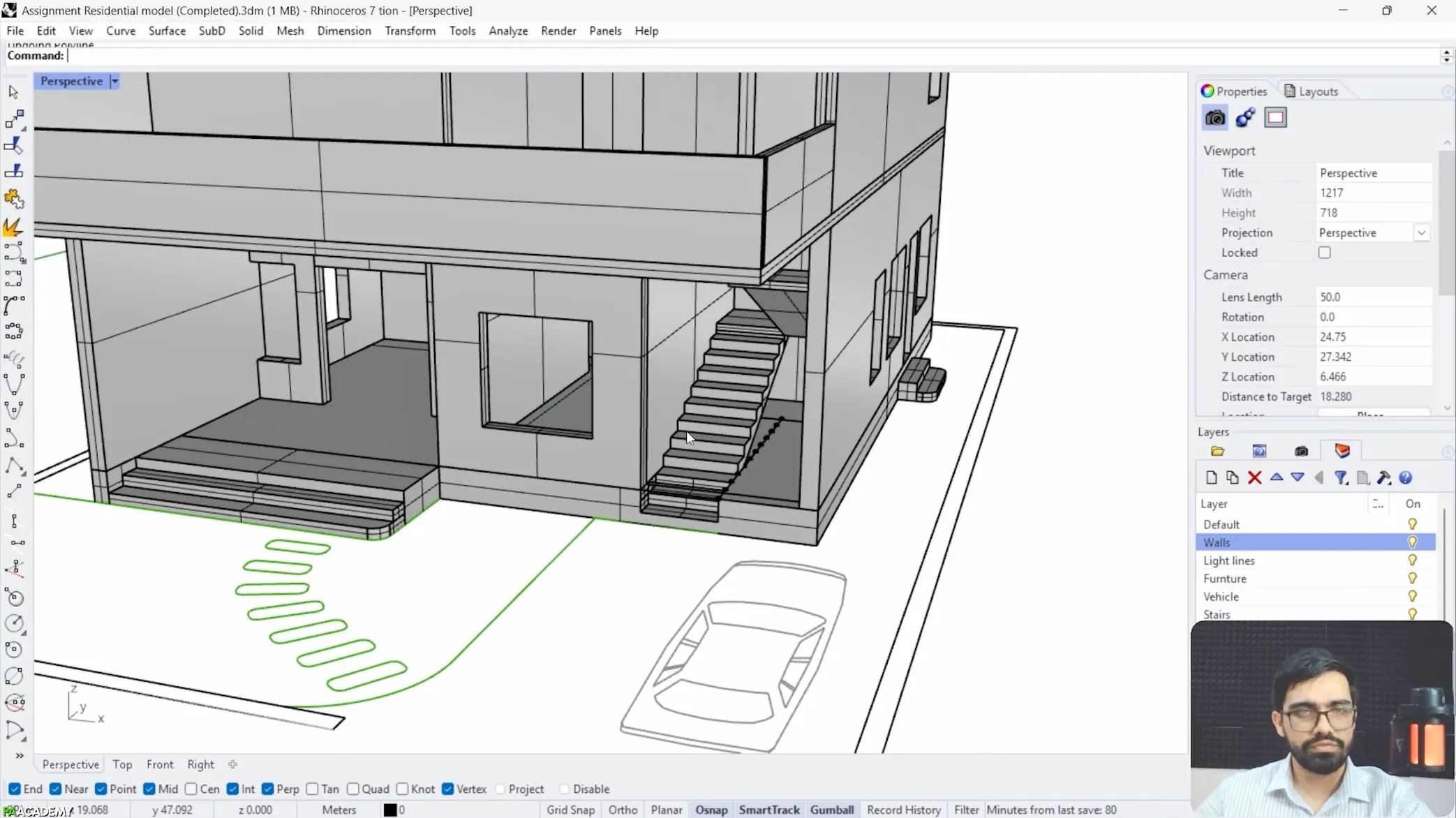Screen dimensions: 1456x818
Task: Open the layer filter funnel icon
Action: (x=1341, y=478)
